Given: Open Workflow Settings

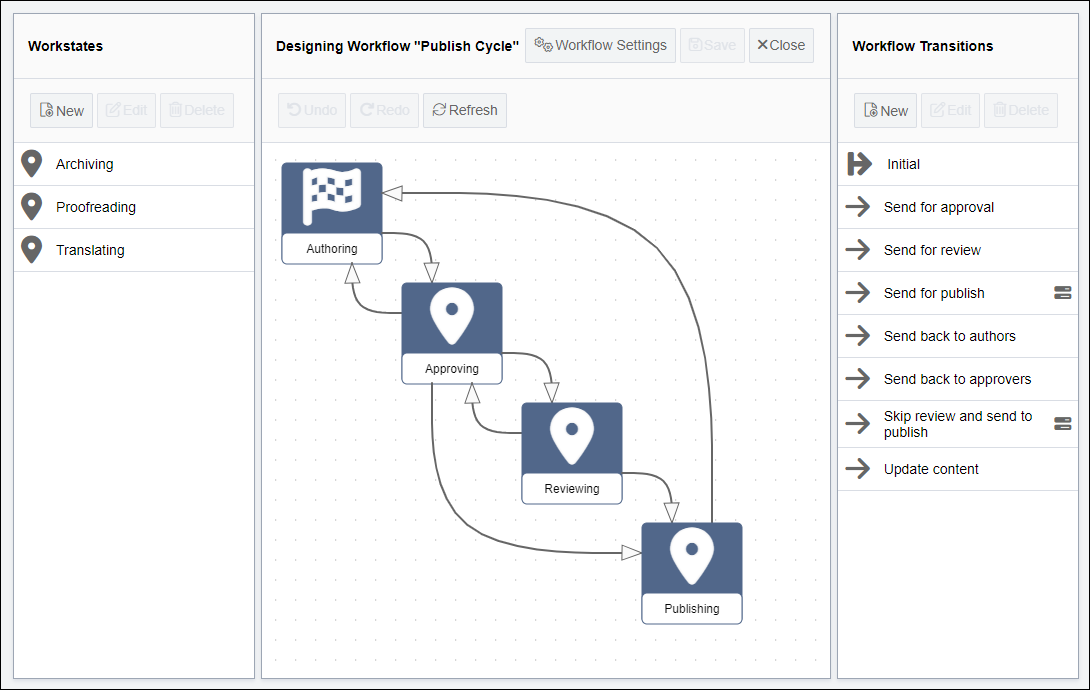Looking at the screenshot, I should point(601,45).
